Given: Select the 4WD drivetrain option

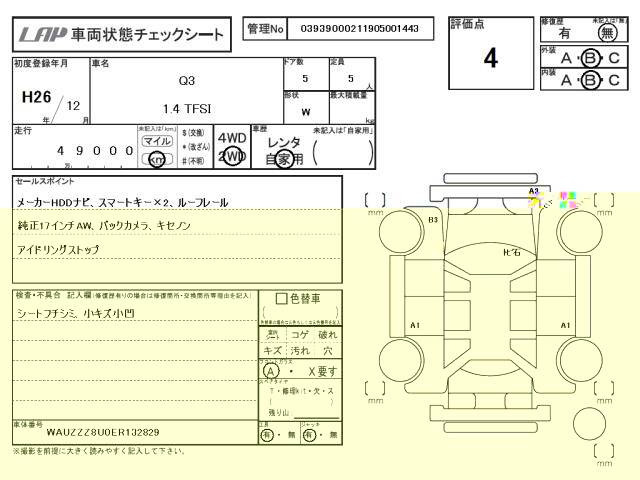Looking at the screenshot, I should click(232, 138).
